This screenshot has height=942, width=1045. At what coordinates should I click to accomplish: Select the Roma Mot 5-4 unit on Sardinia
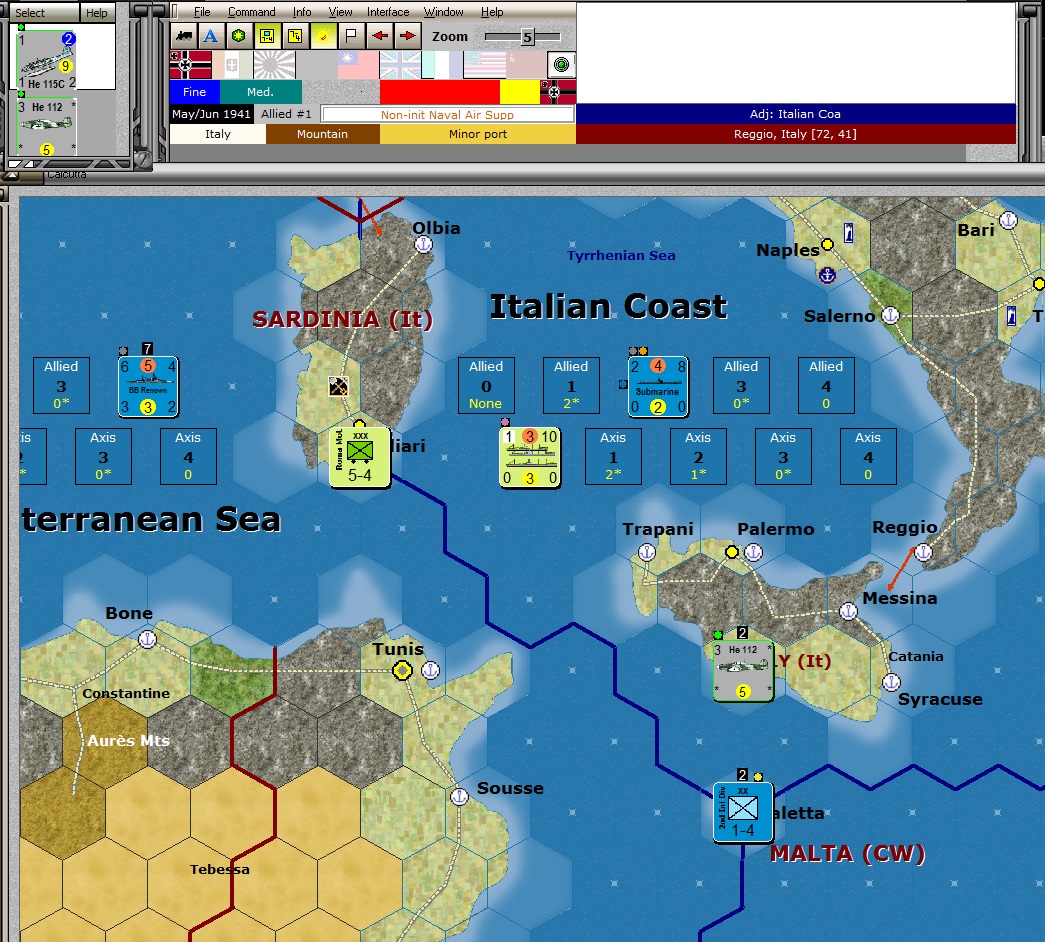(x=360, y=457)
